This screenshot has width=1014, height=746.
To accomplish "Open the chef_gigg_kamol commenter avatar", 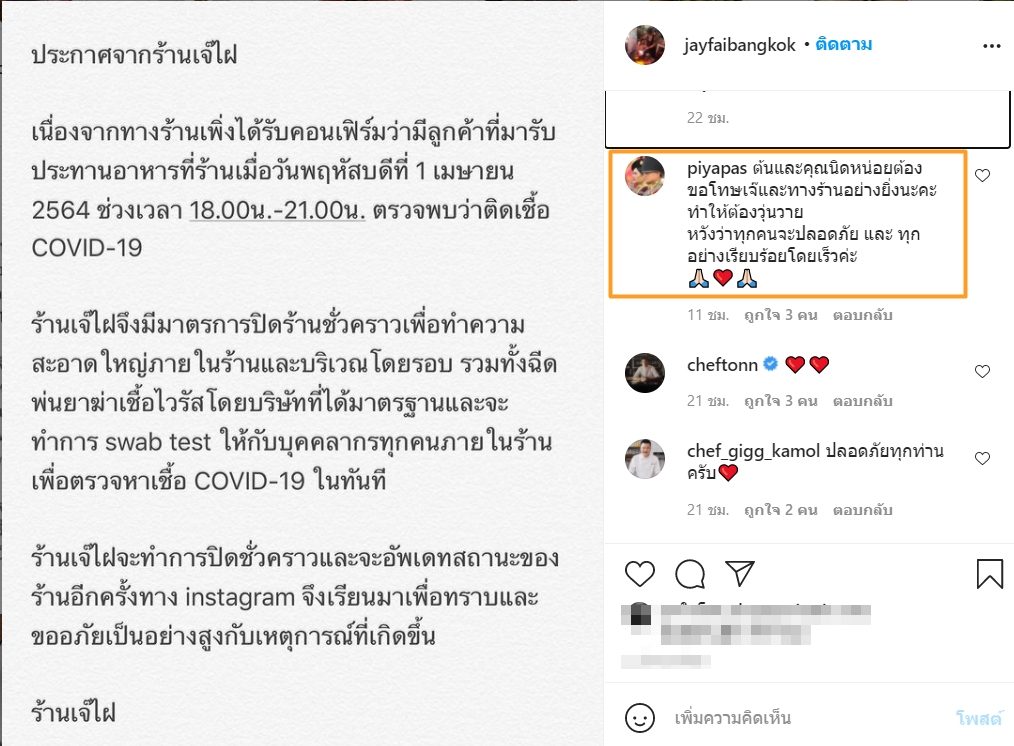I will [645, 459].
